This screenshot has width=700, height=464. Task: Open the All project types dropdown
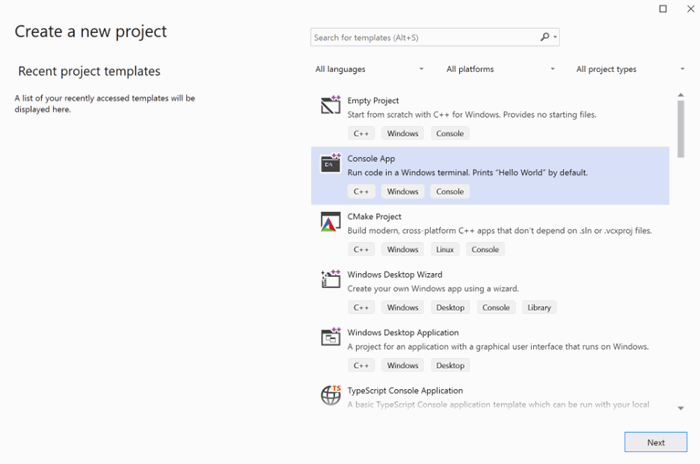coord(630,69)
